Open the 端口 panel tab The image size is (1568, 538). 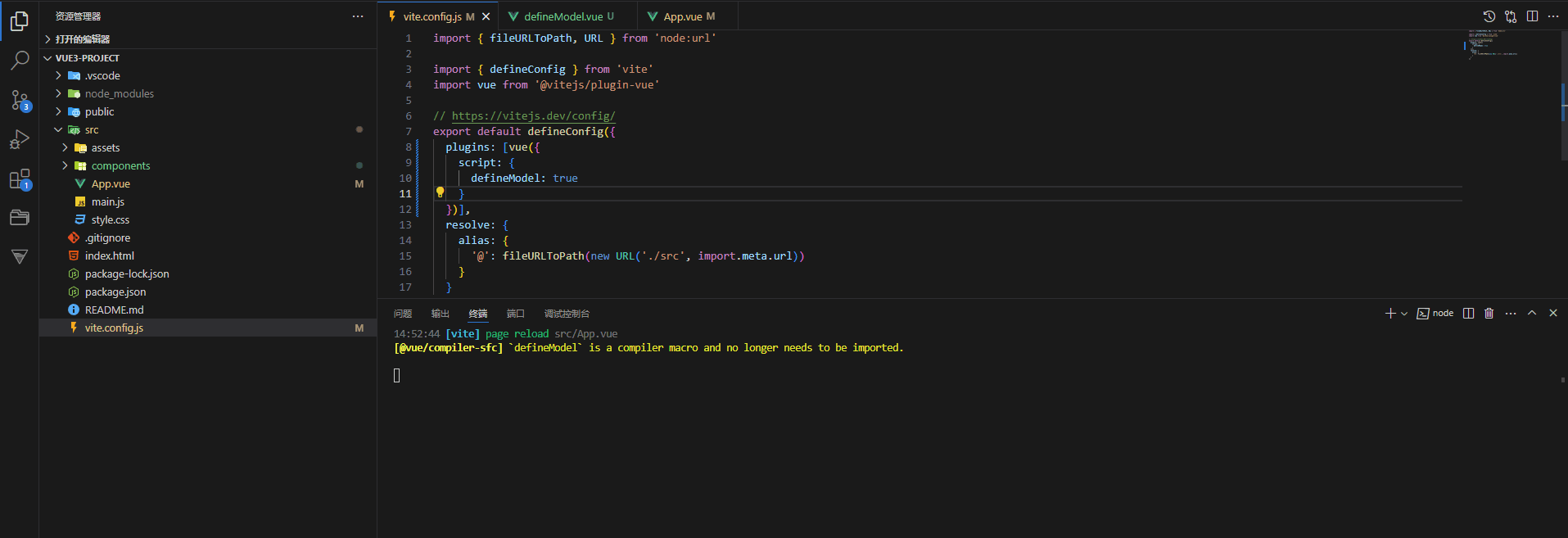click(x=516, y=314)
